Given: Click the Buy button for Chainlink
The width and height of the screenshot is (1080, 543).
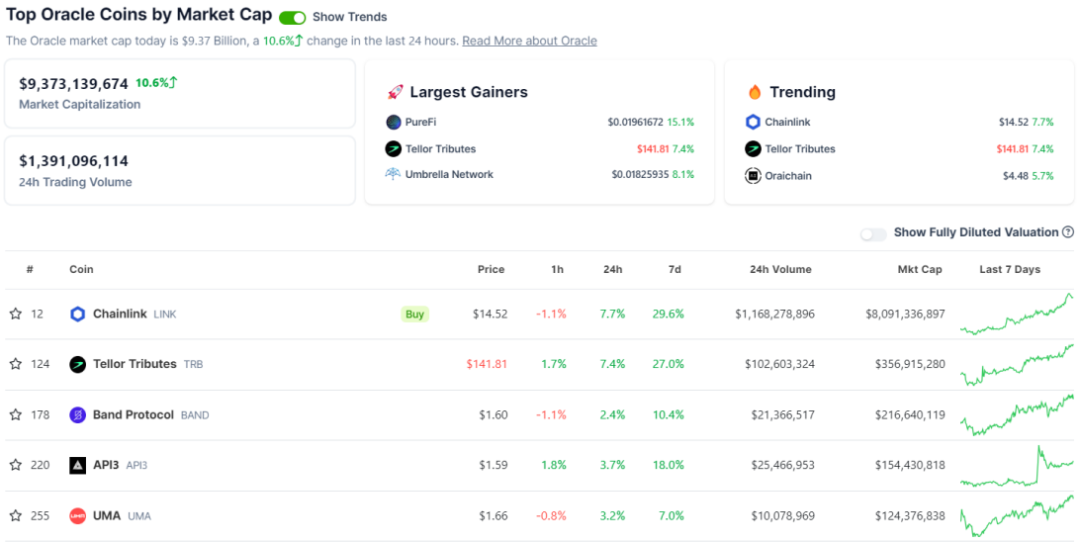Looking at the screenshot, I should 415,314.
